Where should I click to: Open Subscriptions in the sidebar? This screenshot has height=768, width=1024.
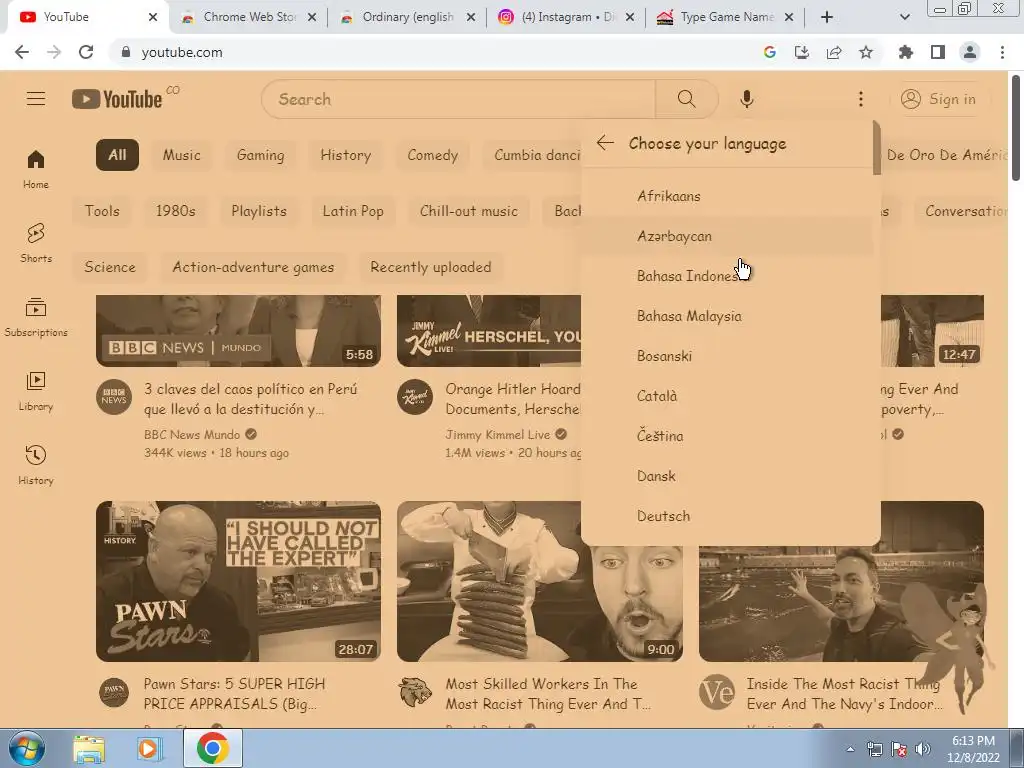coord(36,317)
